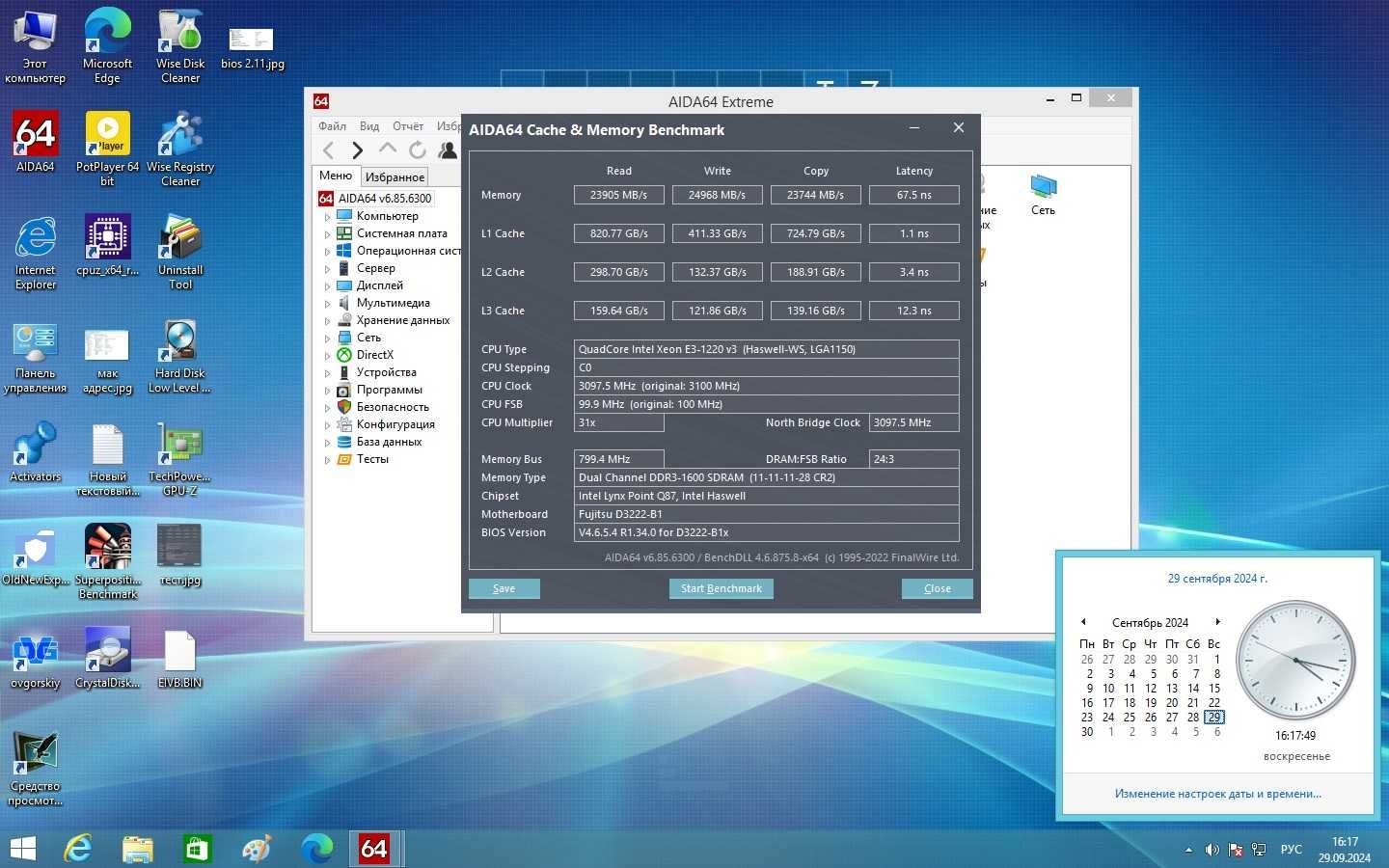Select the Программы item in the tree
Screen dimensions: 1389x868
[x=389, y=390]
